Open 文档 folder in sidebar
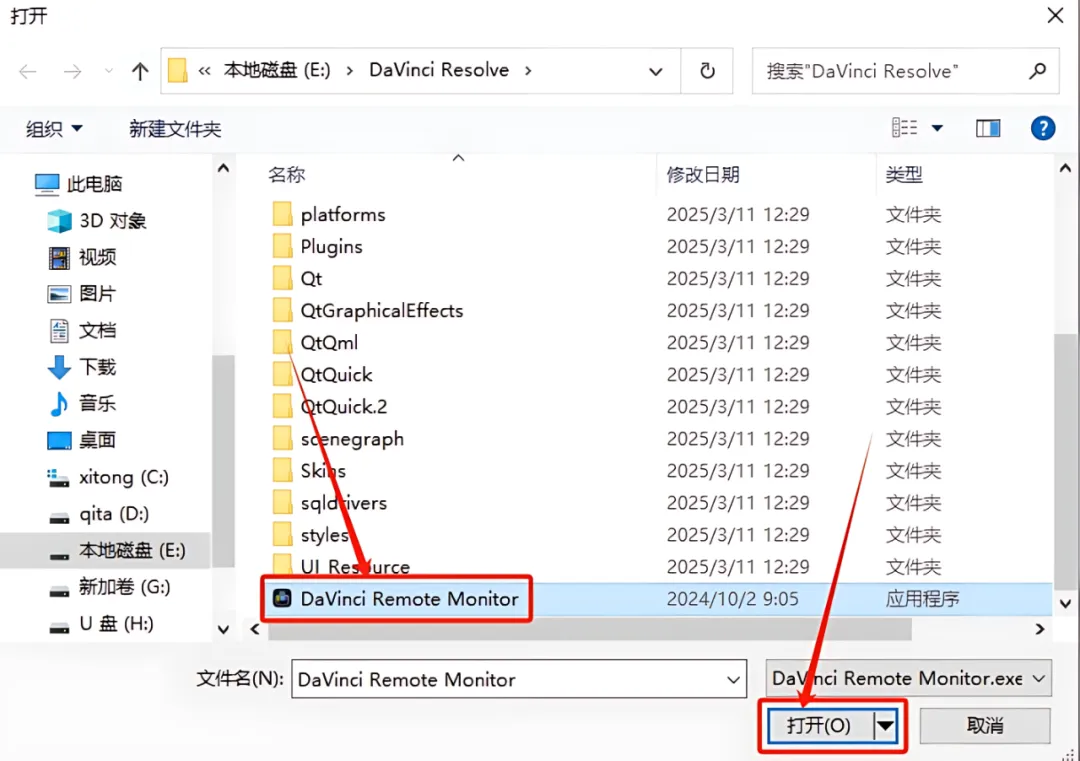1080x761 pixels. pyautogui.click(x=82, y=331)
